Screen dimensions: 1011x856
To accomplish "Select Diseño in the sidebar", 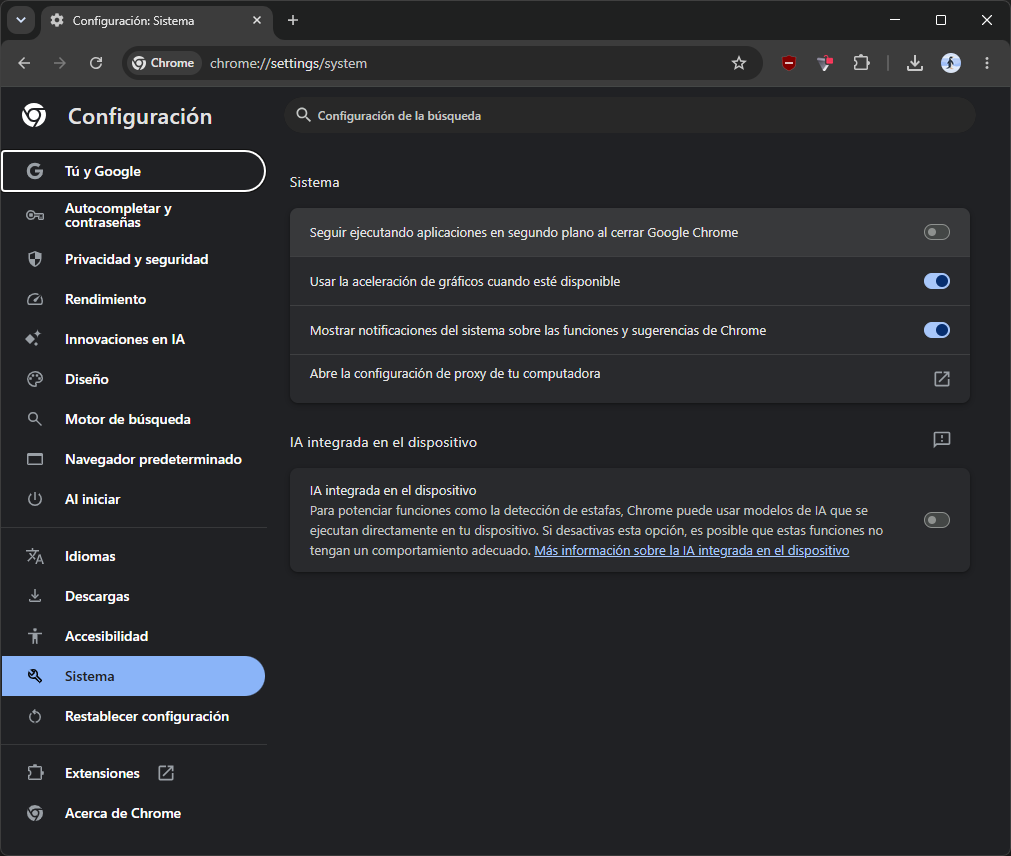I will (133, 379).
